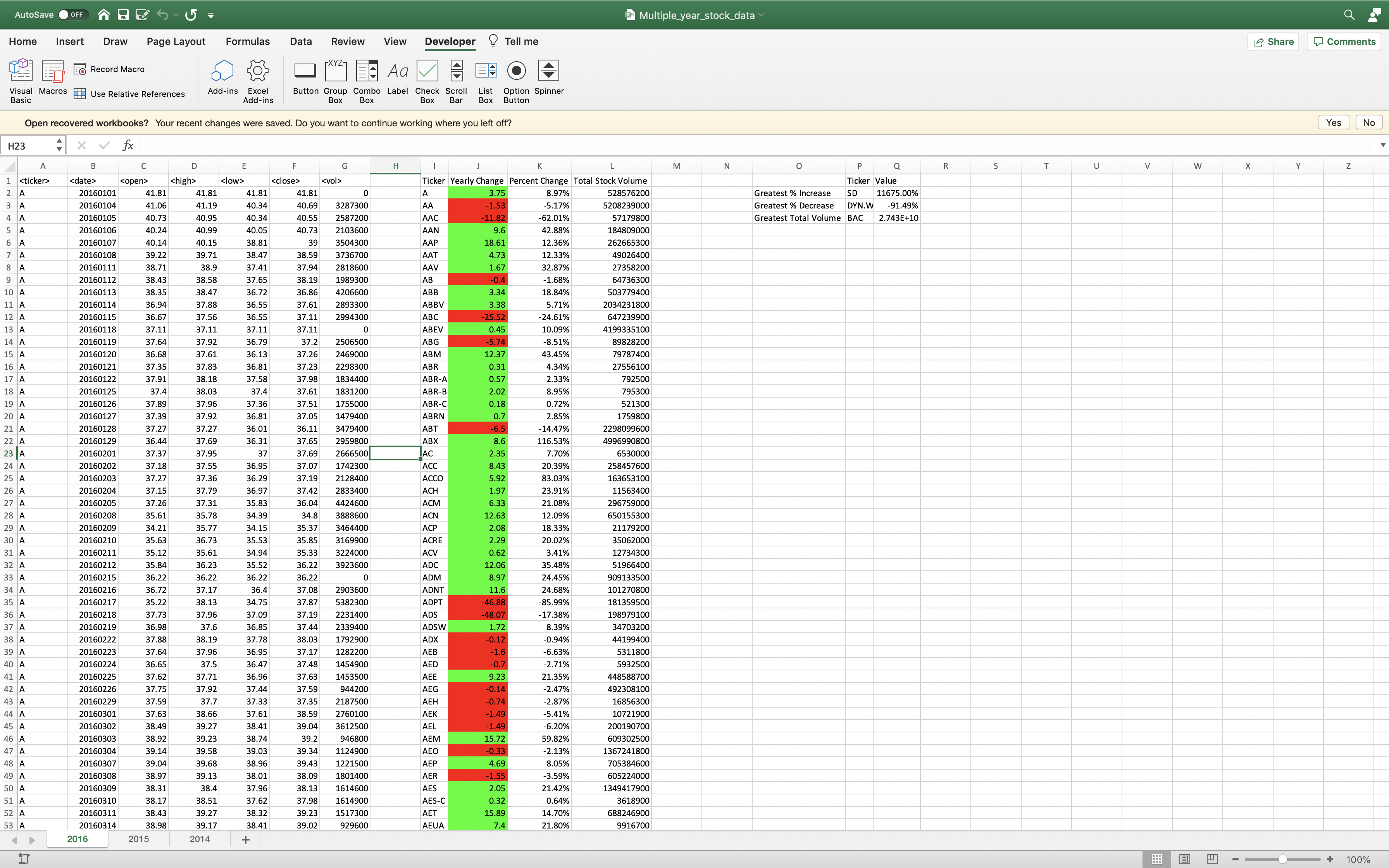Add a new sheet with plus button

pos(246,840)
